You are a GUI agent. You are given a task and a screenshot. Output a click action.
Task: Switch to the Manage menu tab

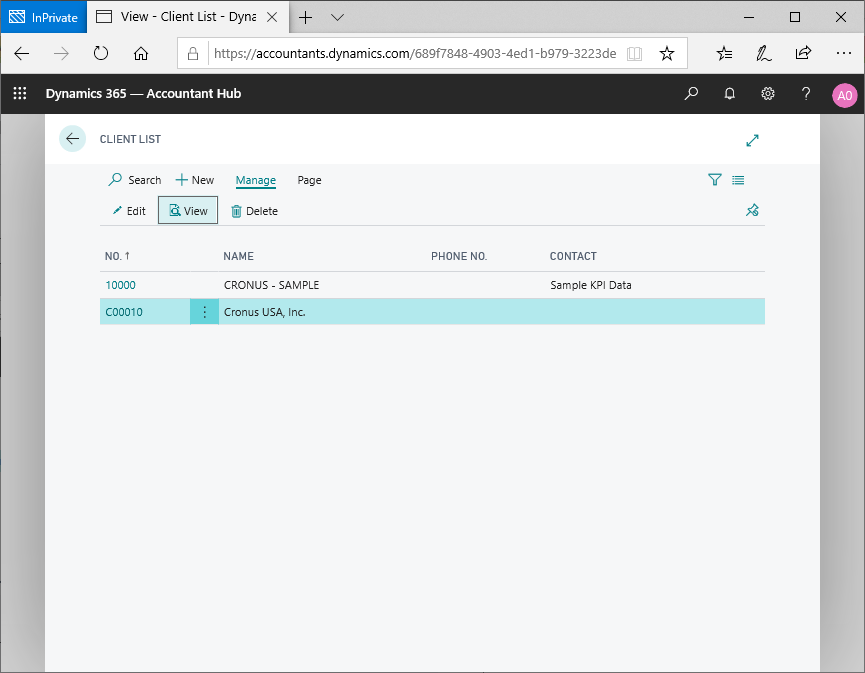click(256, 180)
